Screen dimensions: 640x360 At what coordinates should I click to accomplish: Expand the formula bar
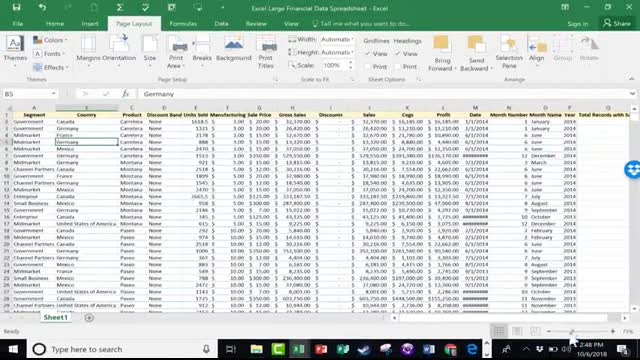[x=632, y=94]
